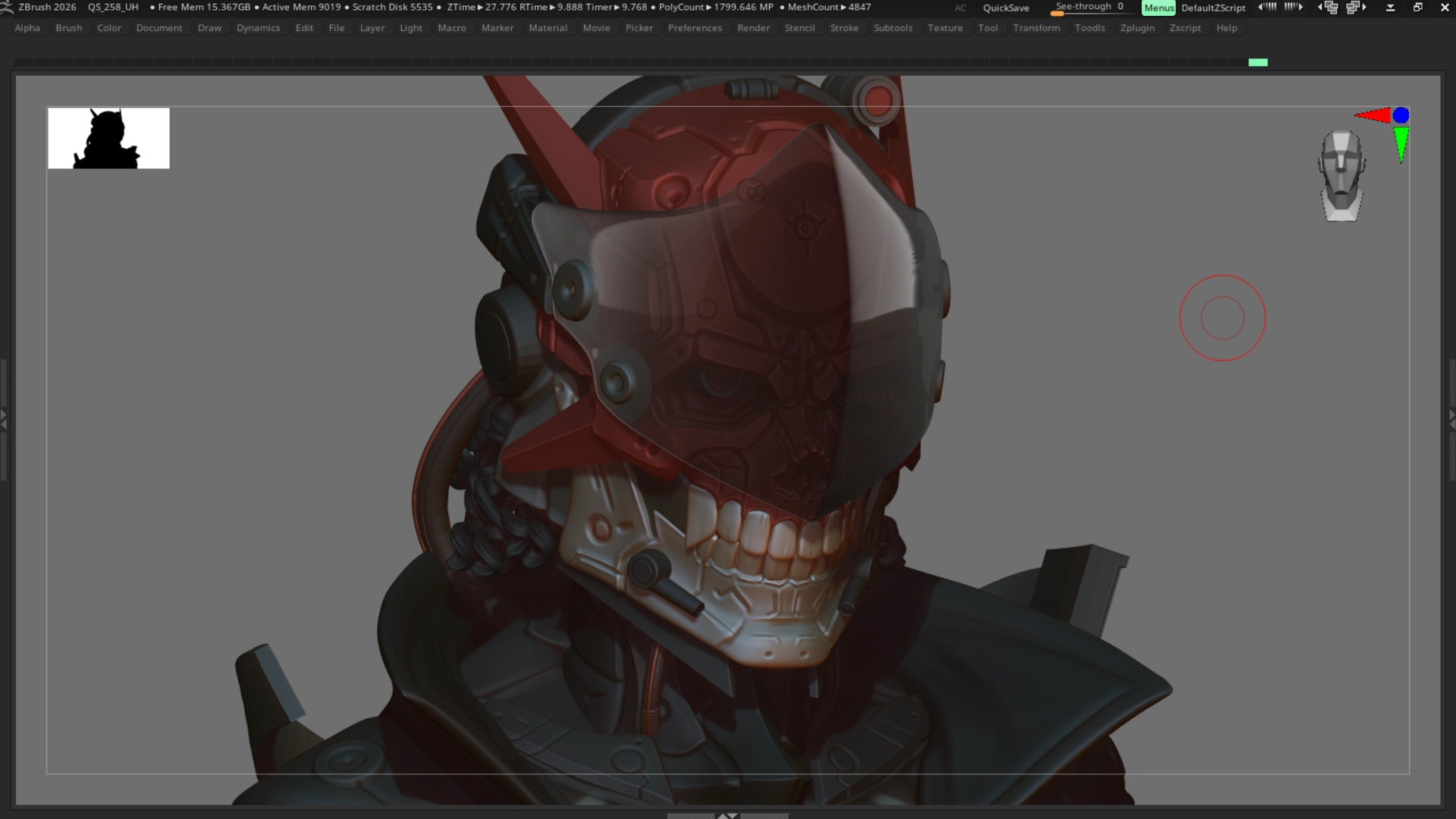Click the QuickSave button

pos(1006,8)
